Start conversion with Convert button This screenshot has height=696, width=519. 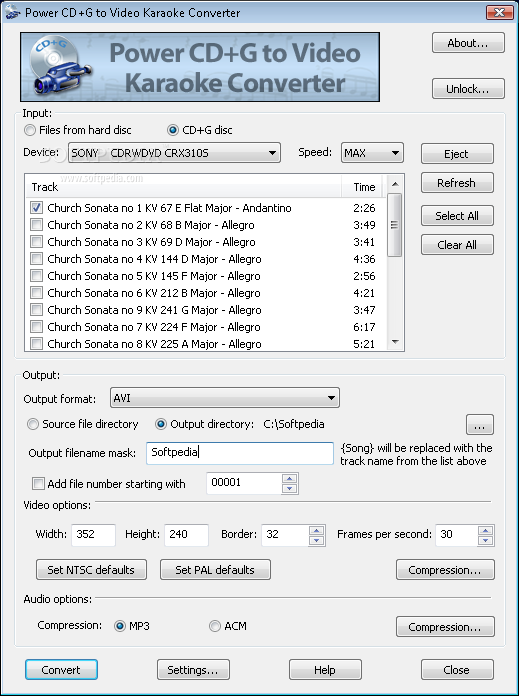coord(61,669)
